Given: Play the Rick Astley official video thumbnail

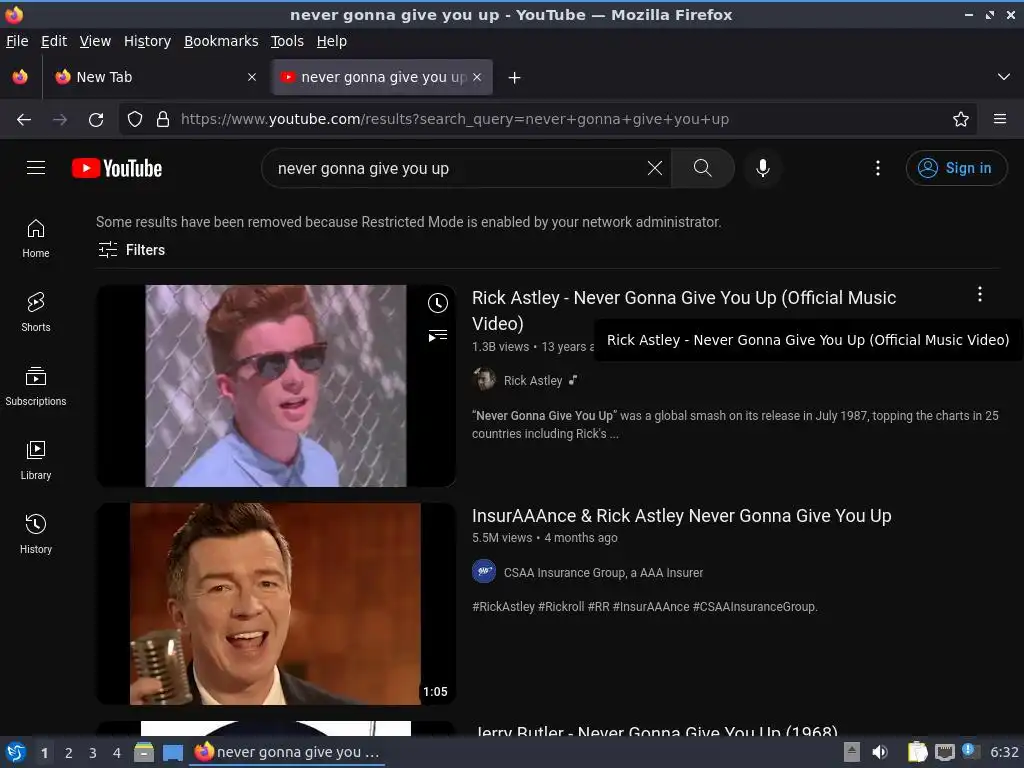Looking at the screenshot, I should [276, 385].
